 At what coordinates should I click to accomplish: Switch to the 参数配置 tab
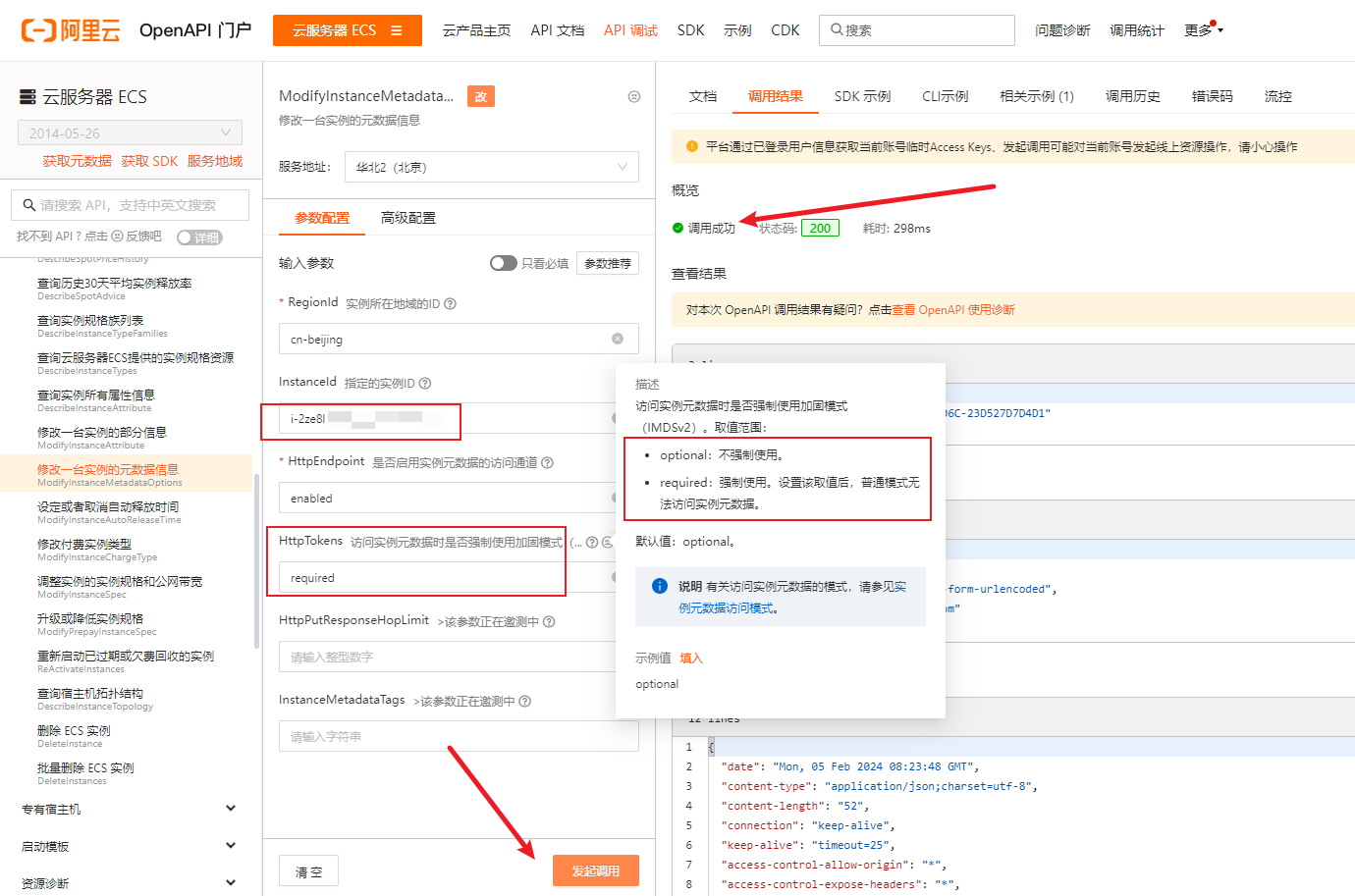pyautogui.click(x=322, y=218)
